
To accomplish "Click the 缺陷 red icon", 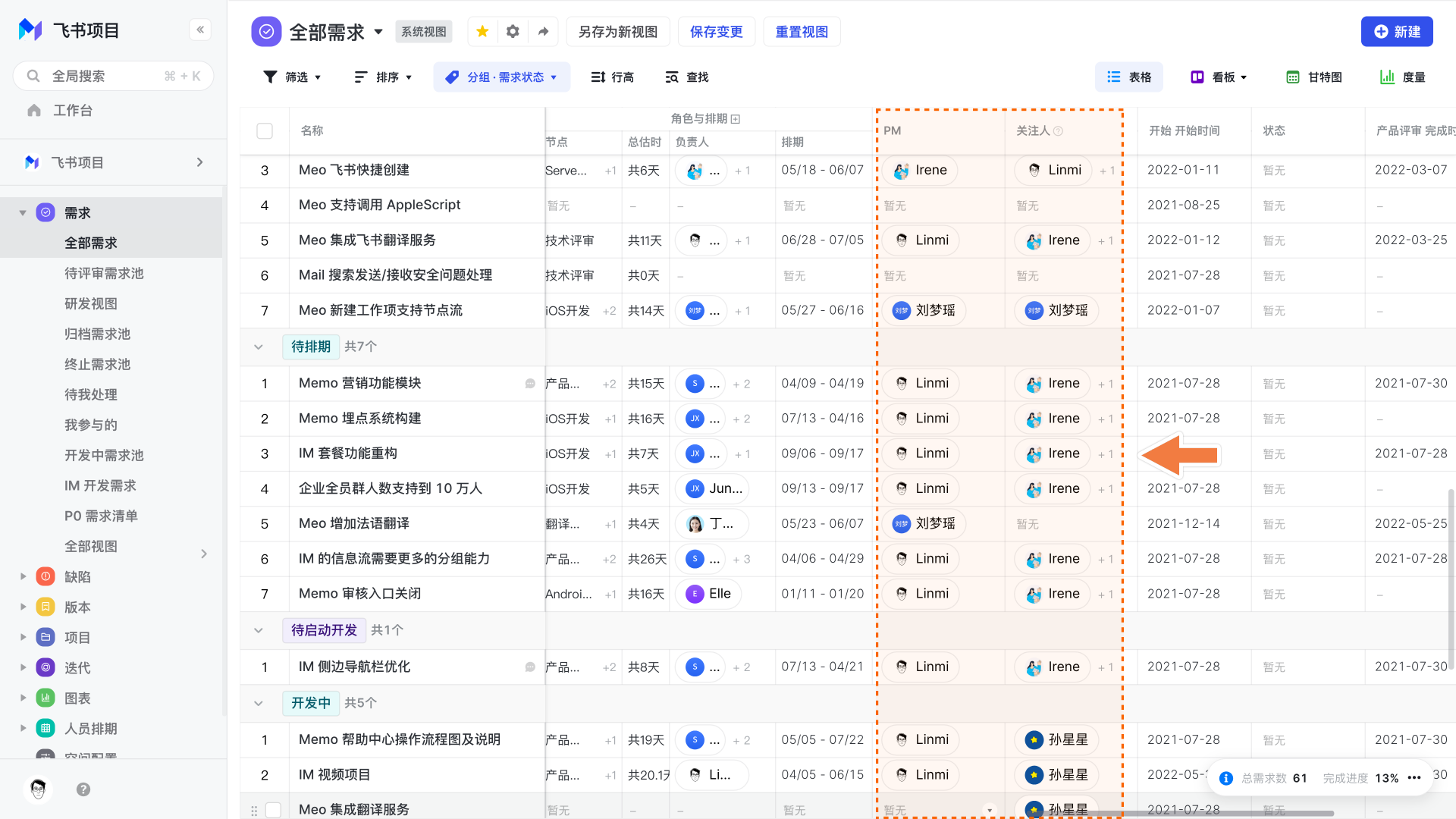I will point(45,577).
